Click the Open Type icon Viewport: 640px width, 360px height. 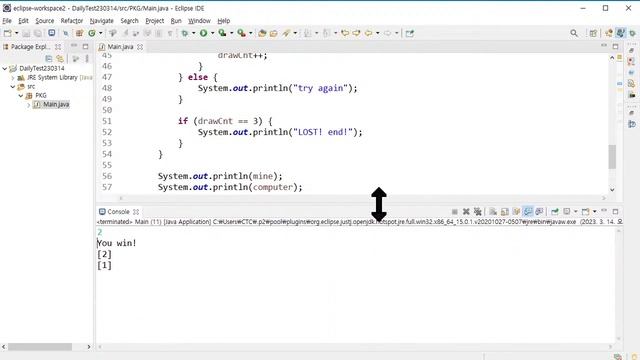point(262,33)
